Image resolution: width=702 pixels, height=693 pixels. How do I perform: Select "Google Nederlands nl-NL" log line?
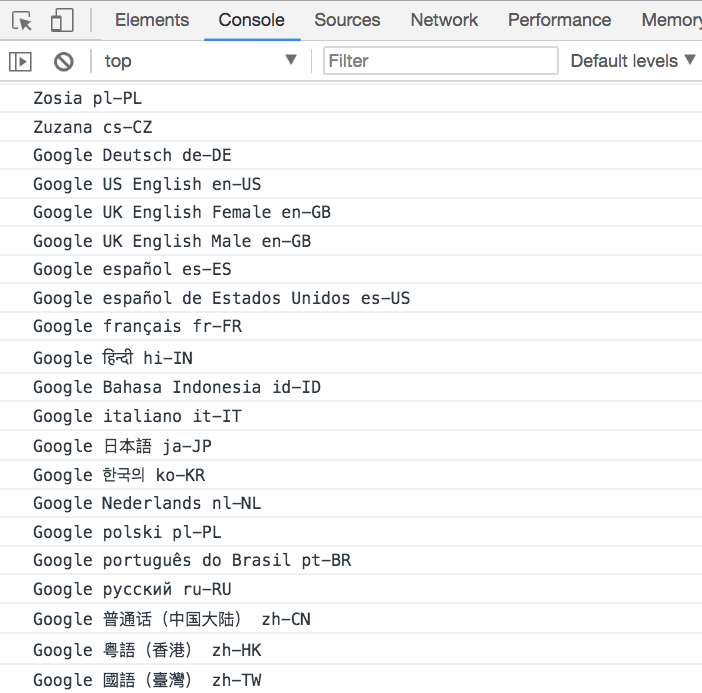[351, 503]
